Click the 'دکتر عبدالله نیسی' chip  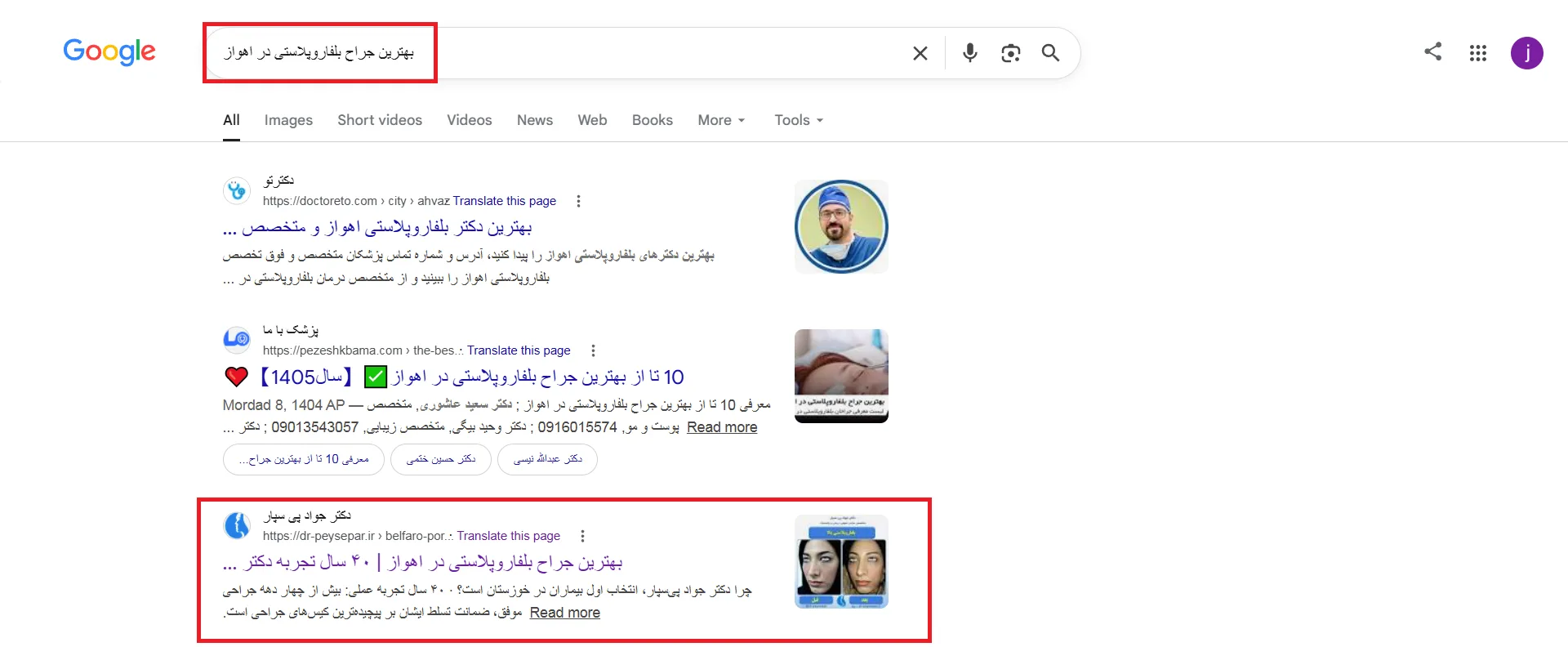[547, 459]
